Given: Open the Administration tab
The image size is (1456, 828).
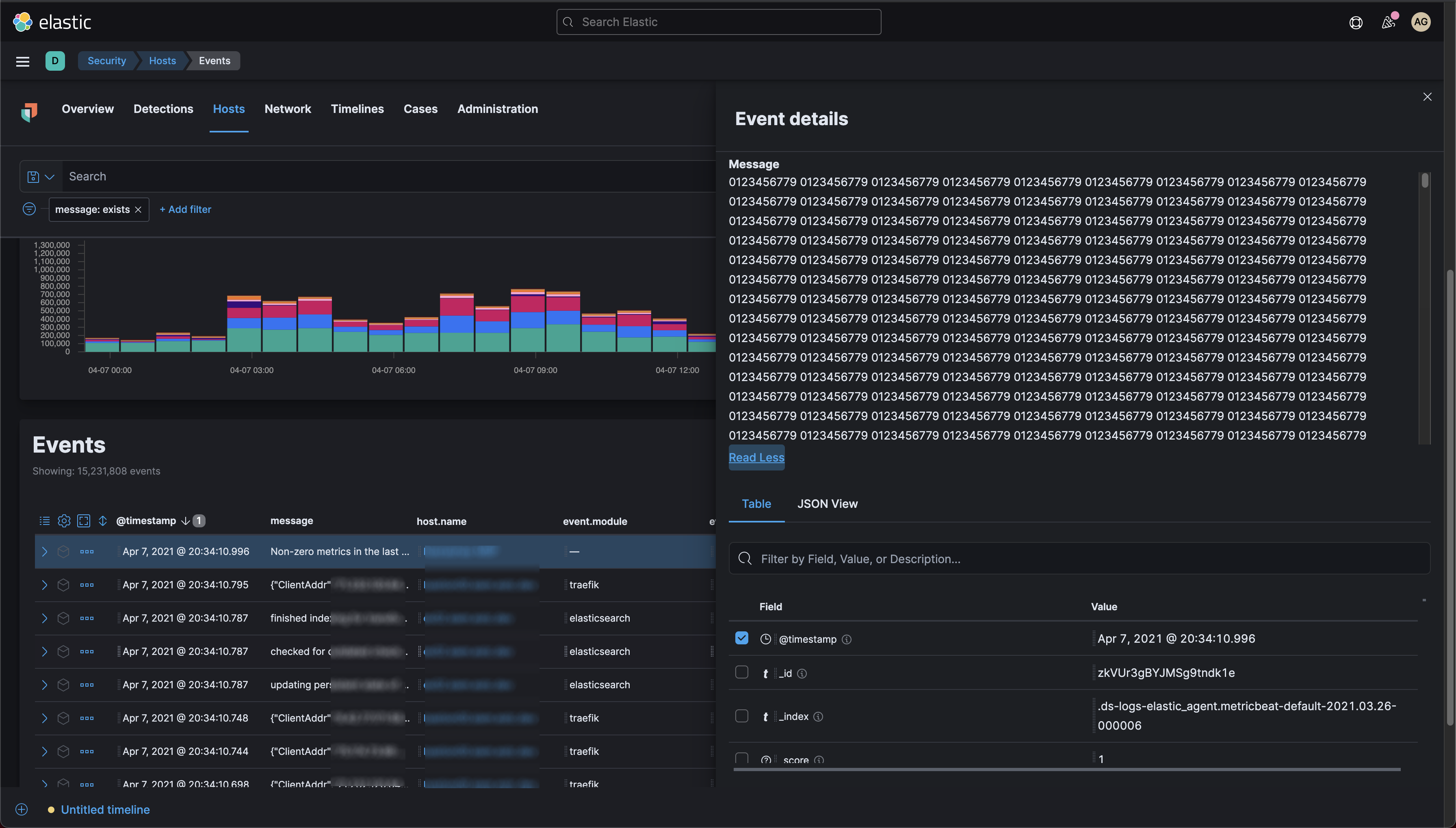Looking at the screenshot, I should tap(498, 108).
